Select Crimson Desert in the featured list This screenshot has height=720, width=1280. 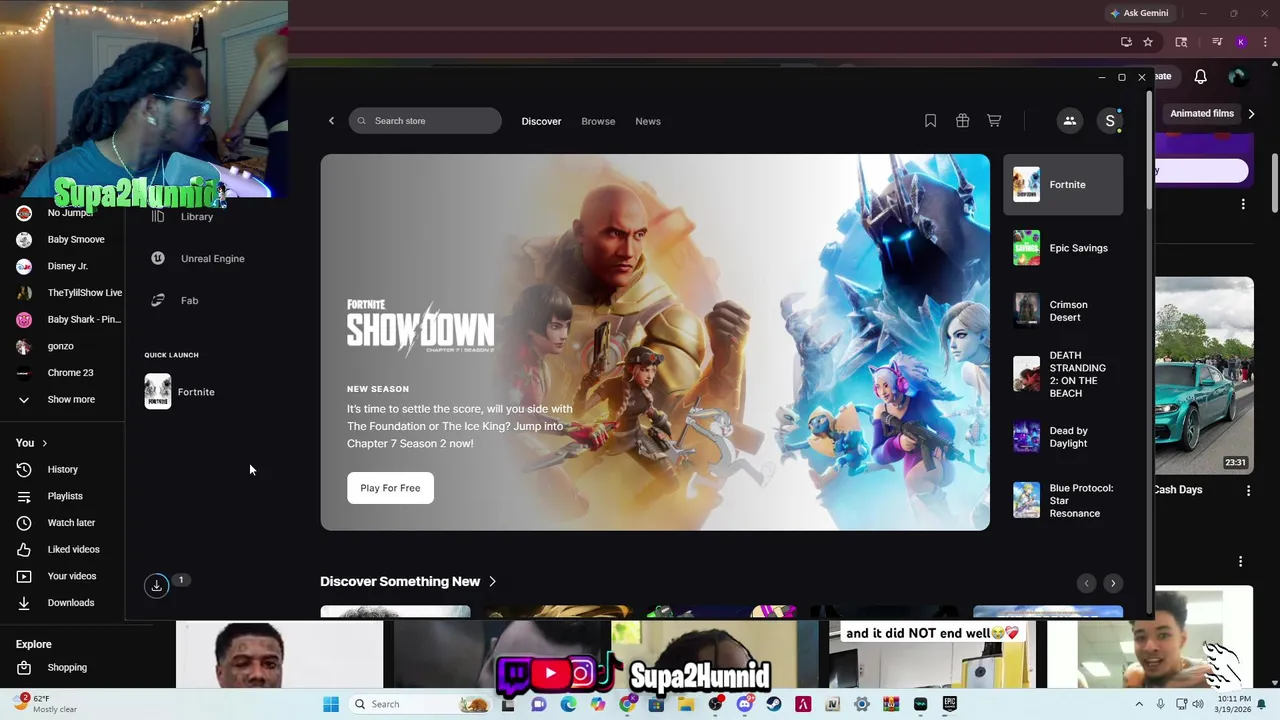coord(1063,311)
